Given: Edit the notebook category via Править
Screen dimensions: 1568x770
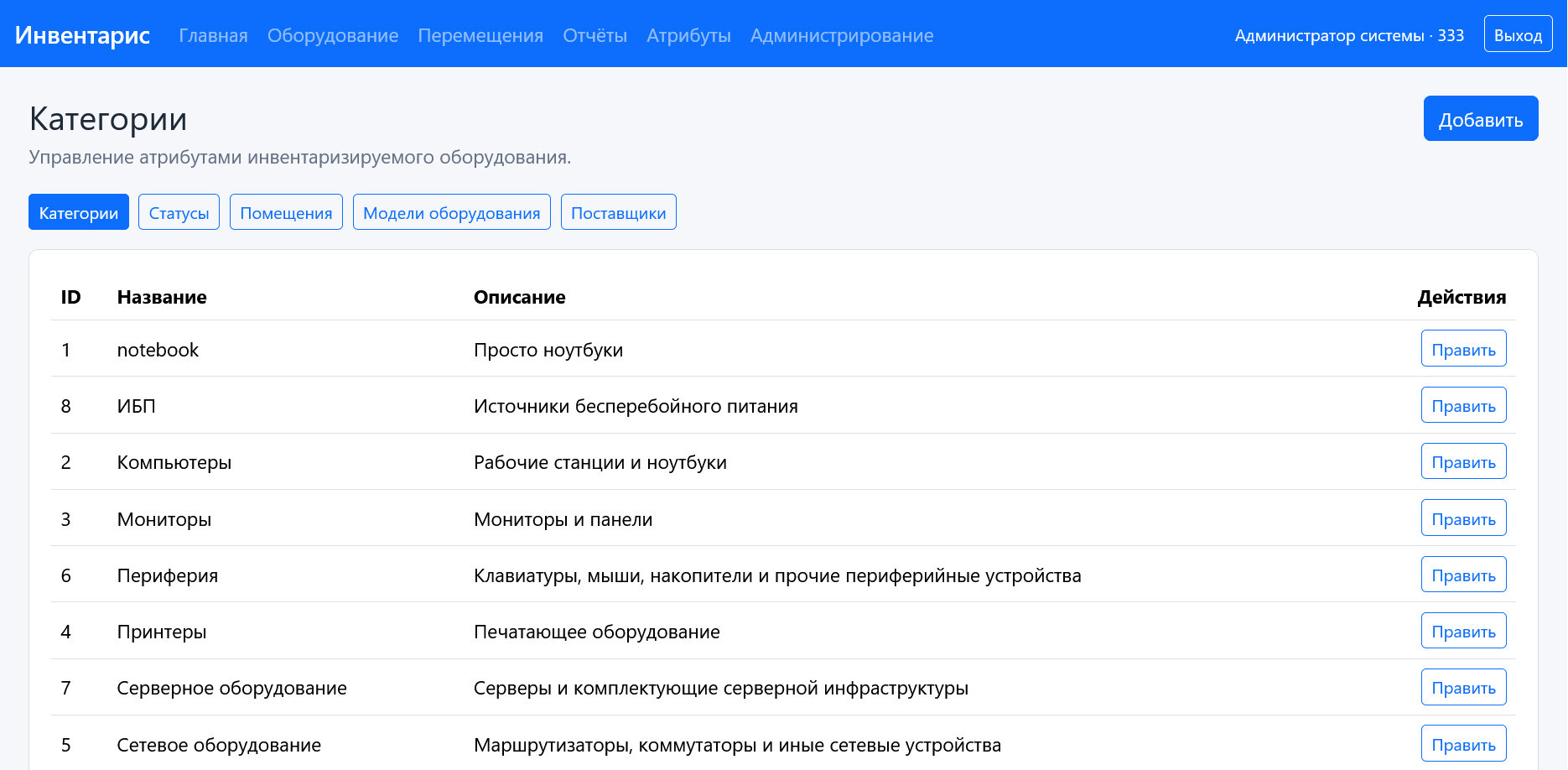Looking at the screenshot, I should pos(1463,348).
